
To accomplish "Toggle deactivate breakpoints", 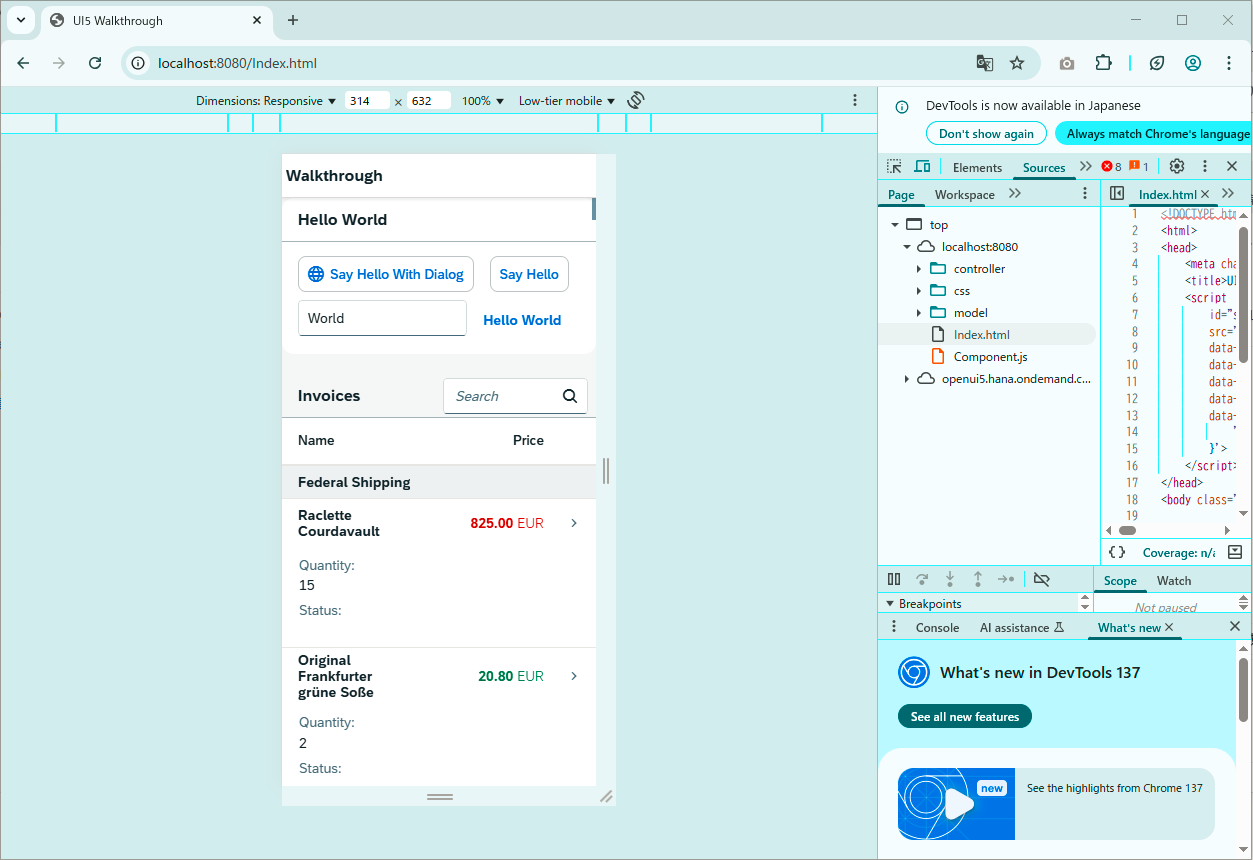I will click(x=1041, y=579).
